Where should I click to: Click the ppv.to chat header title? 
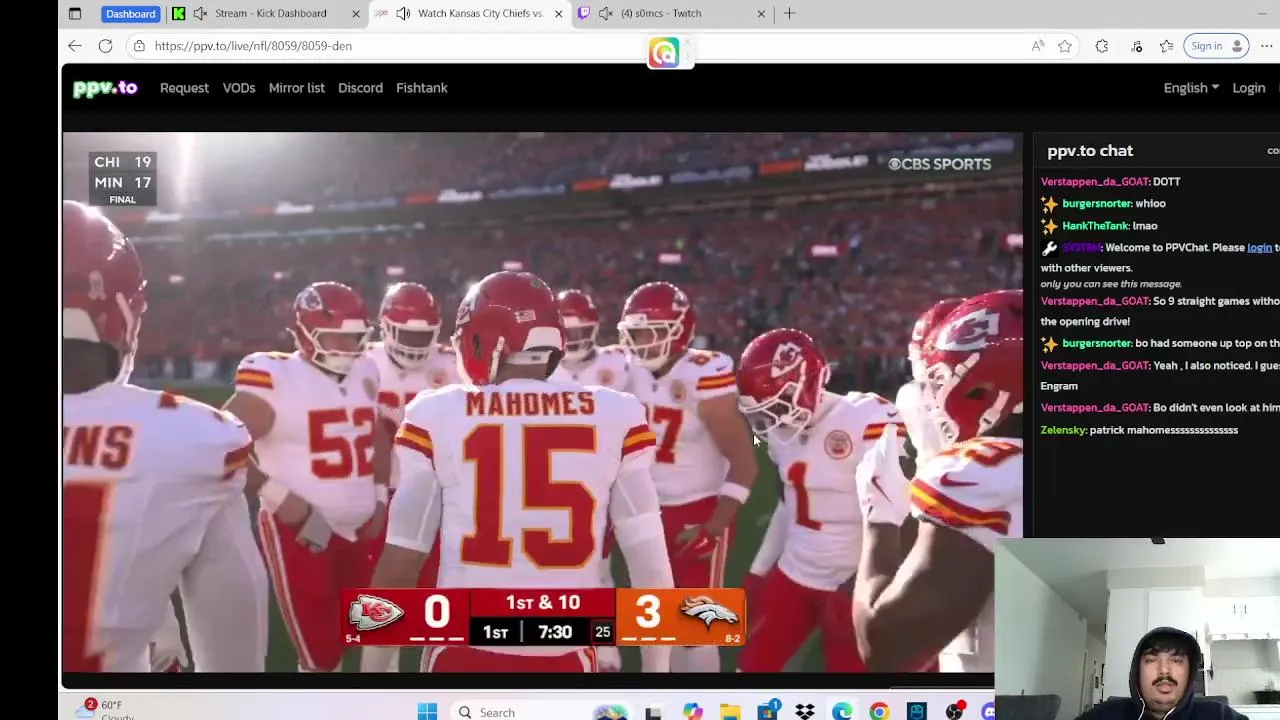[1090, 151]
